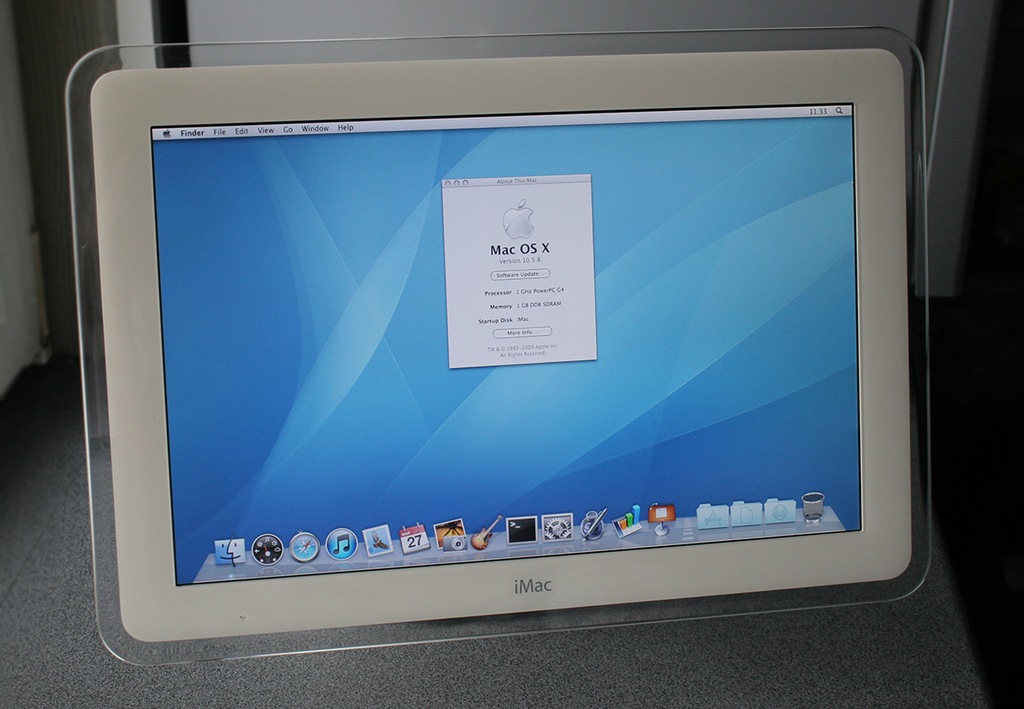Launch Pages ink-pen icon in Dock
1024x709 pixels.
pos(593,524)
